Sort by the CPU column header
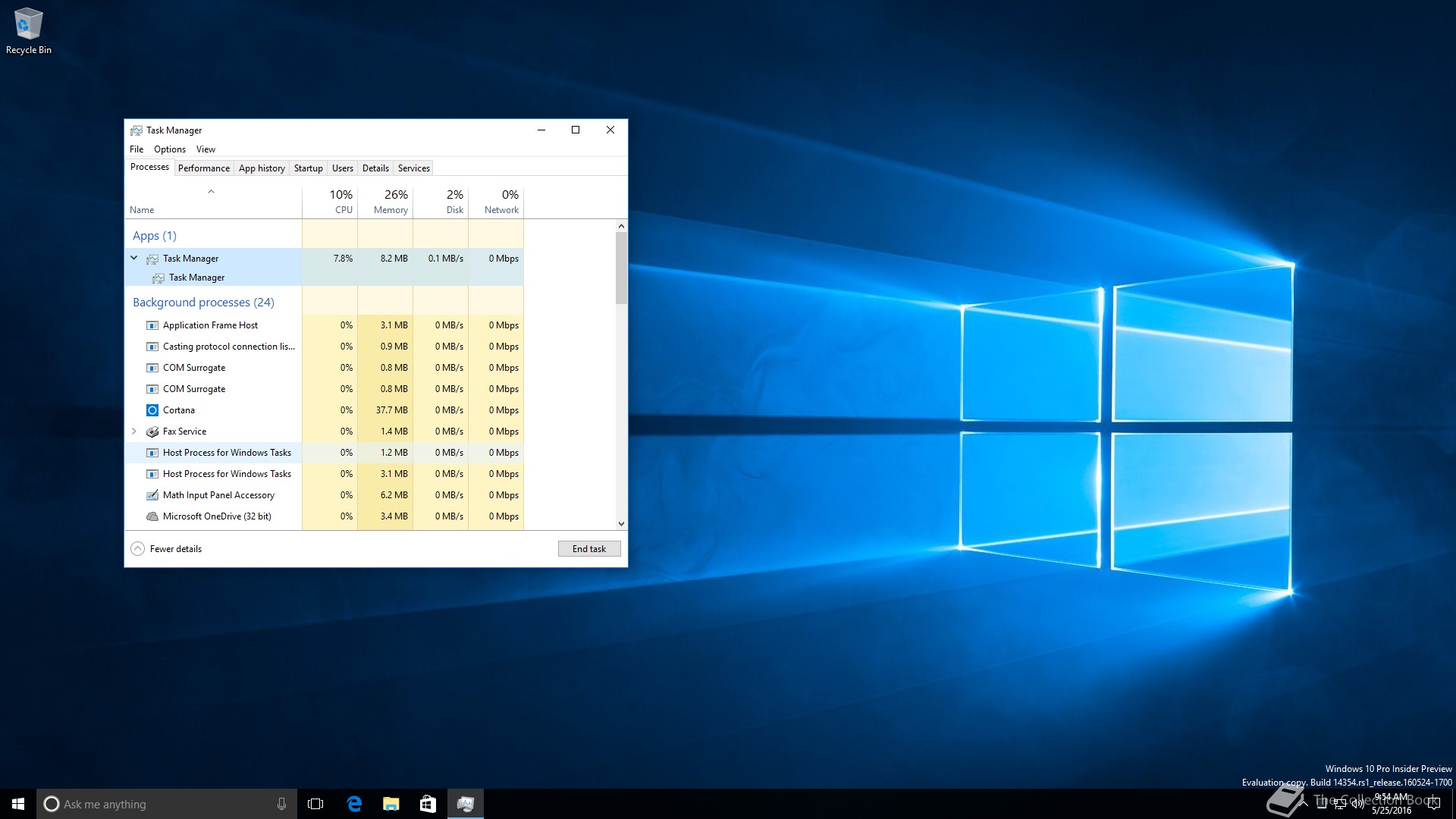Viewport: 1456px width, 819px height. tap(330, 202)
